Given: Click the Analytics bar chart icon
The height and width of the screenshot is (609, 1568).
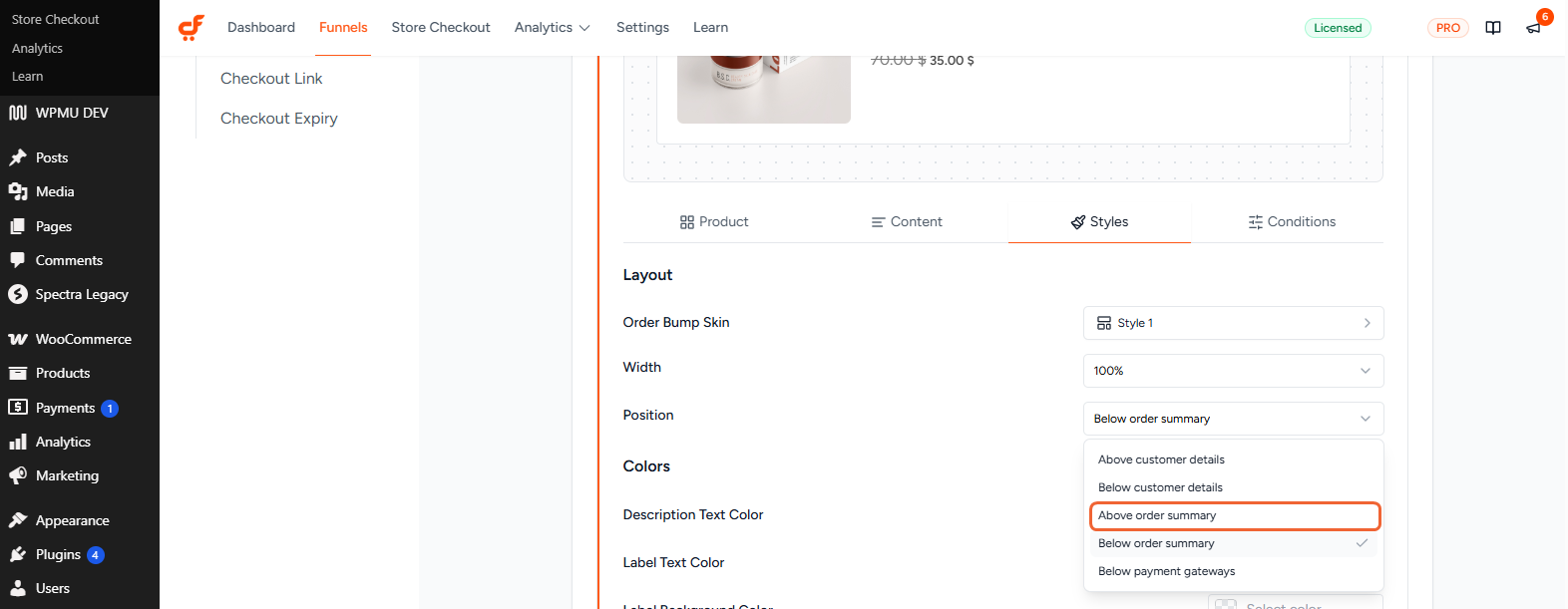Looking at the screenshot, I should pos(18,442).
